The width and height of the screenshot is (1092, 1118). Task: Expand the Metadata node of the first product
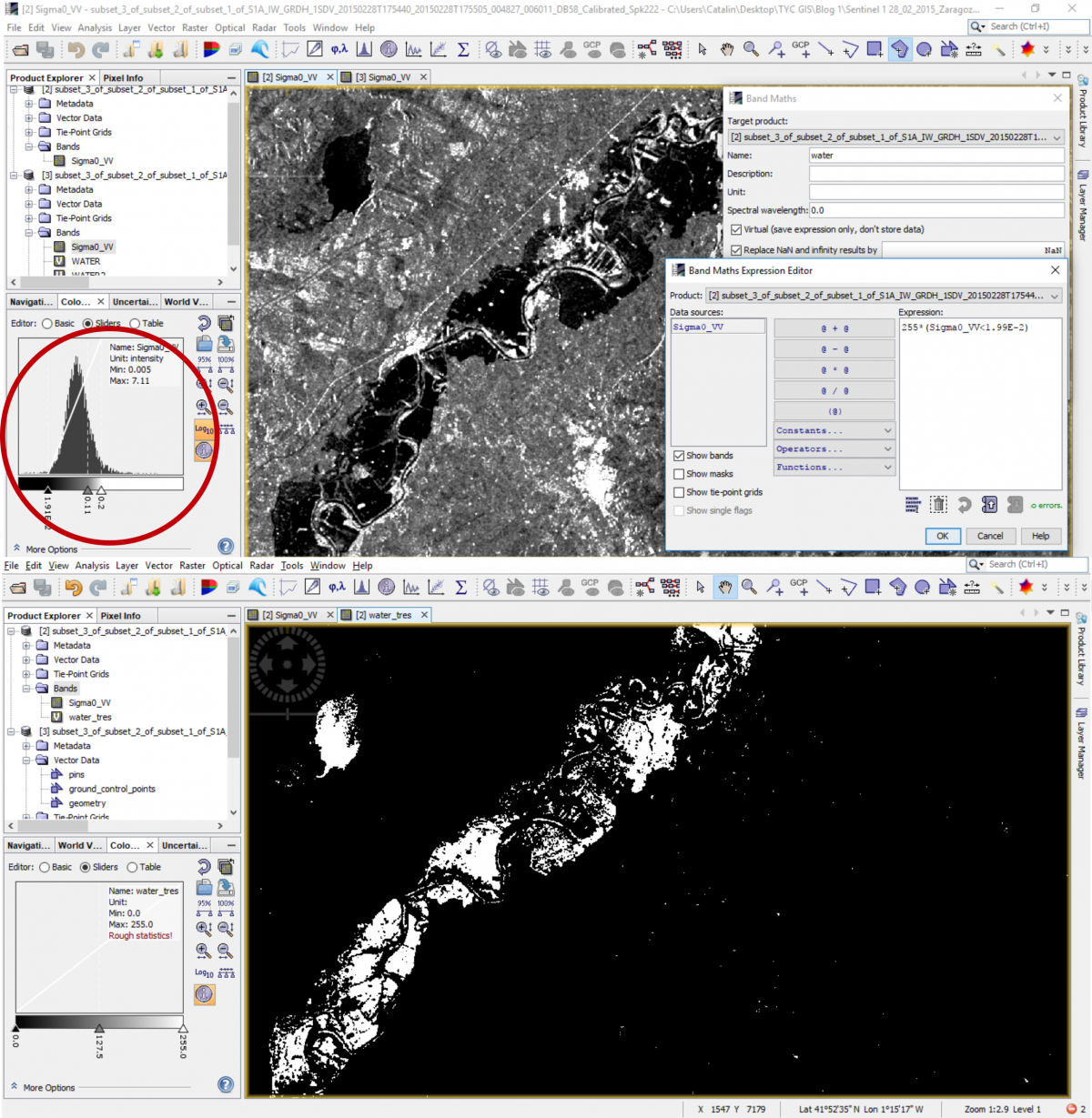(x=30, y=103)
